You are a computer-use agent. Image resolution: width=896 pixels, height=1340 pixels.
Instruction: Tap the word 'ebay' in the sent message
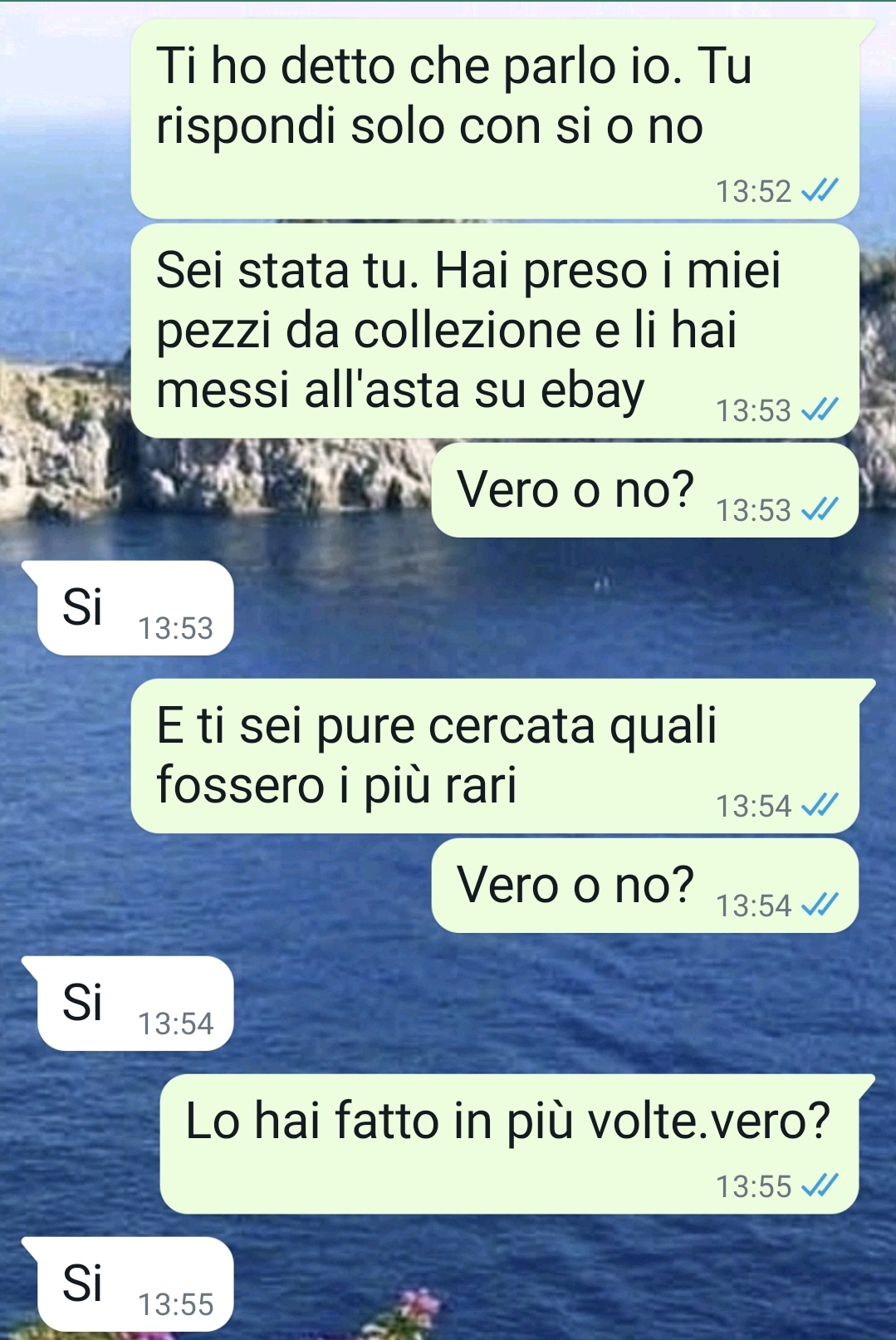[592, 390]
